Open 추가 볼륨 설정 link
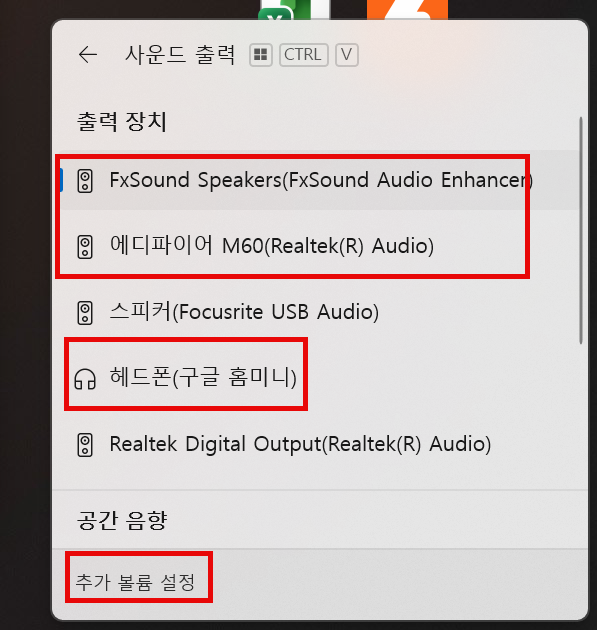The image size is (597, 630). pos(135,582)
